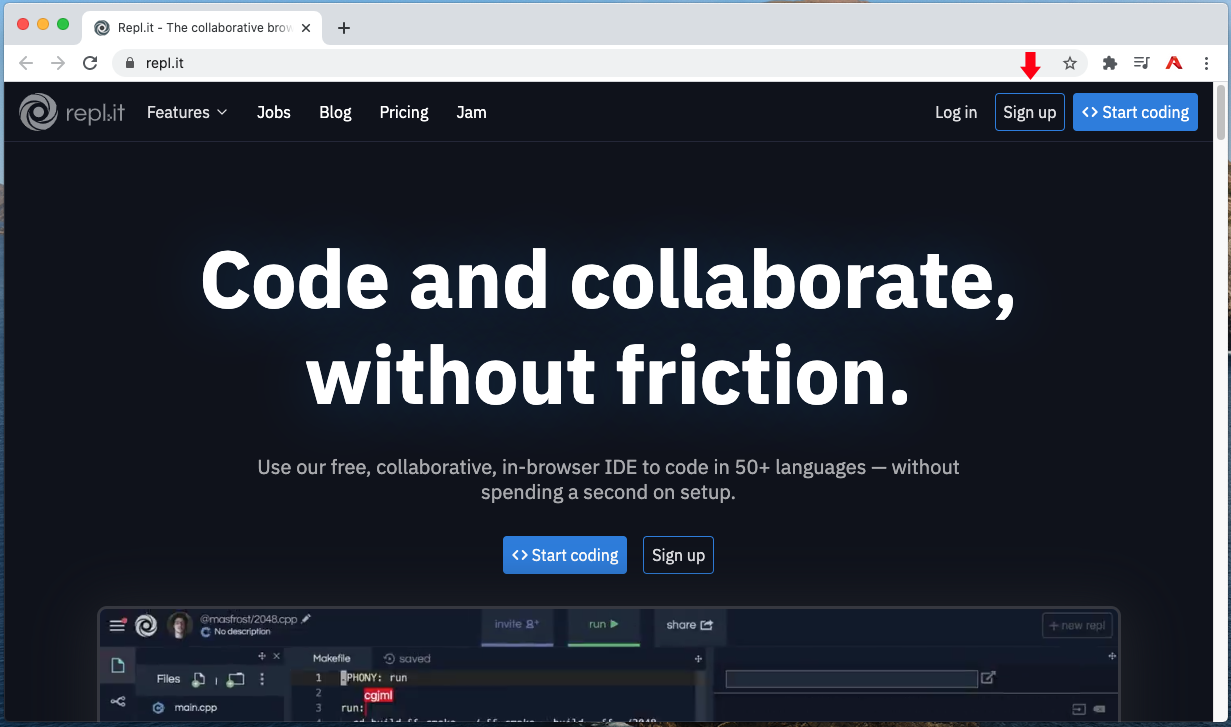This screenshot has width=1231, height=727.
Task: Click the move handle icon above the editor's right edge
Action: click(x=699, y=657)
